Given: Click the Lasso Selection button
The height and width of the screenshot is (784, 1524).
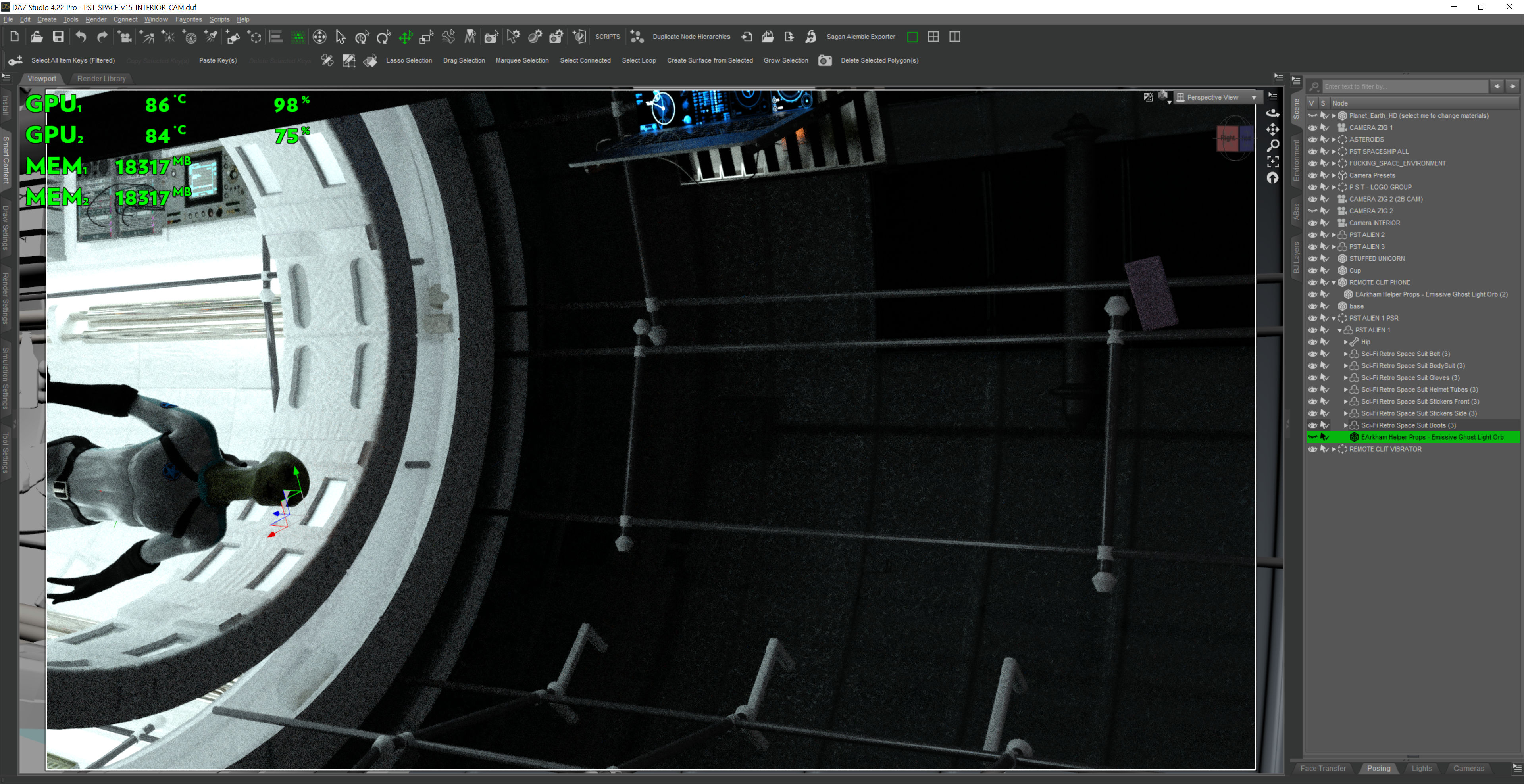Looking at the screenshot, I should (409, 60).
